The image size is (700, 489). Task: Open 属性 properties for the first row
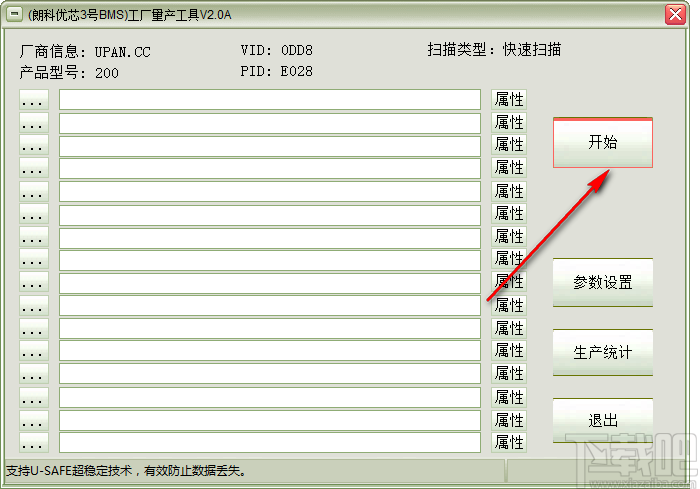click(x=509, y=100)
